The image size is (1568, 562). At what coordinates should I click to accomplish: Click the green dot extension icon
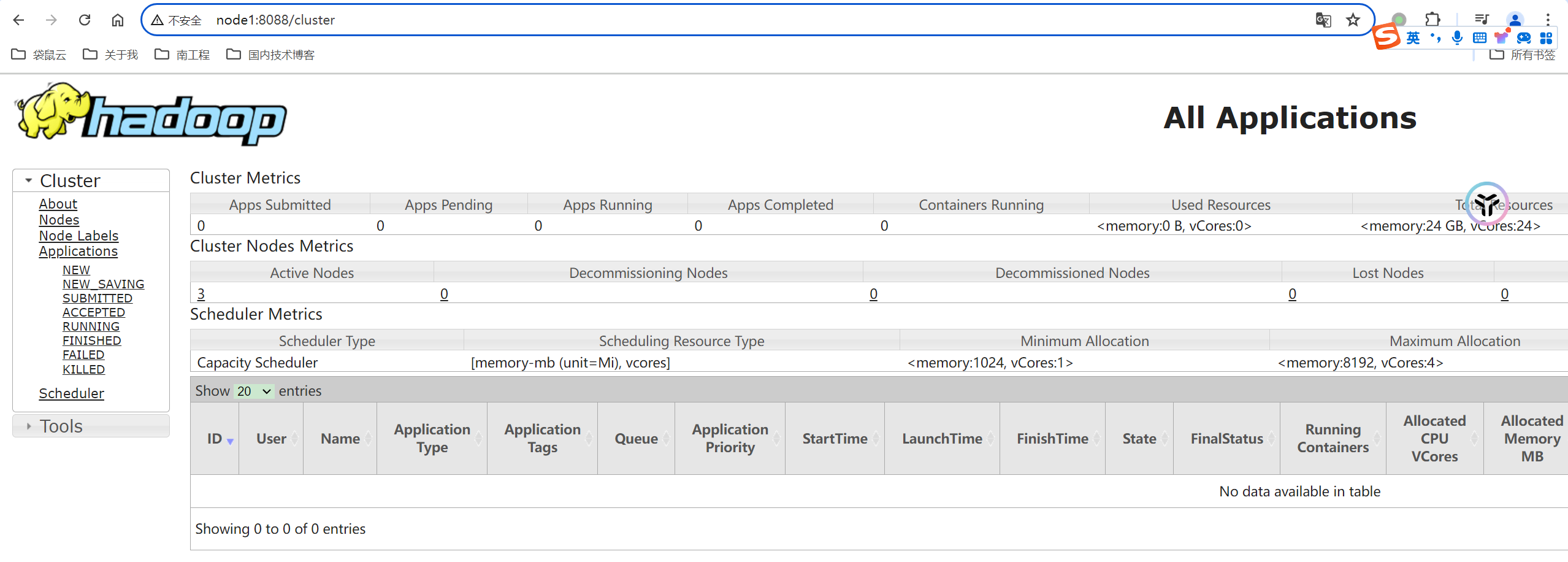pos(1399,20)
